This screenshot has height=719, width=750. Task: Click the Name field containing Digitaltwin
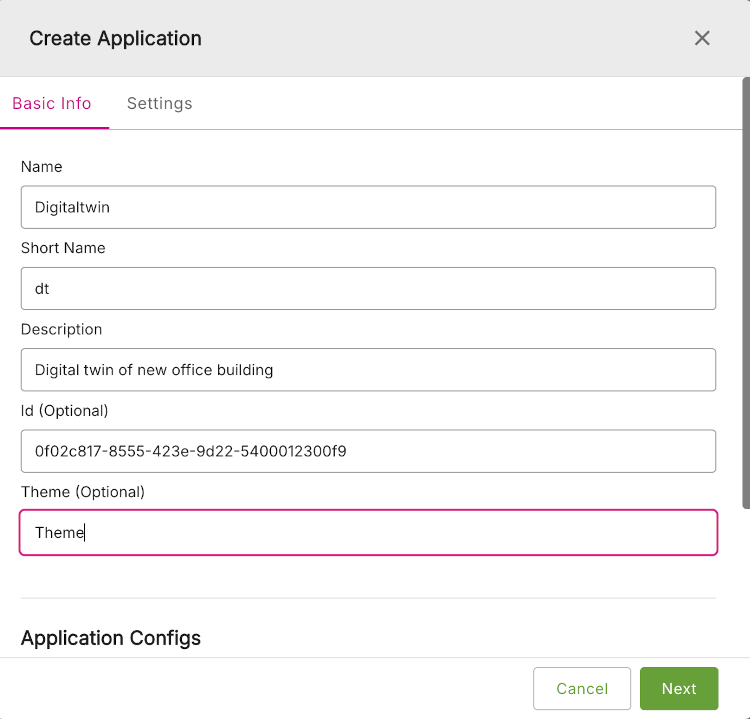tap(368, 207)
